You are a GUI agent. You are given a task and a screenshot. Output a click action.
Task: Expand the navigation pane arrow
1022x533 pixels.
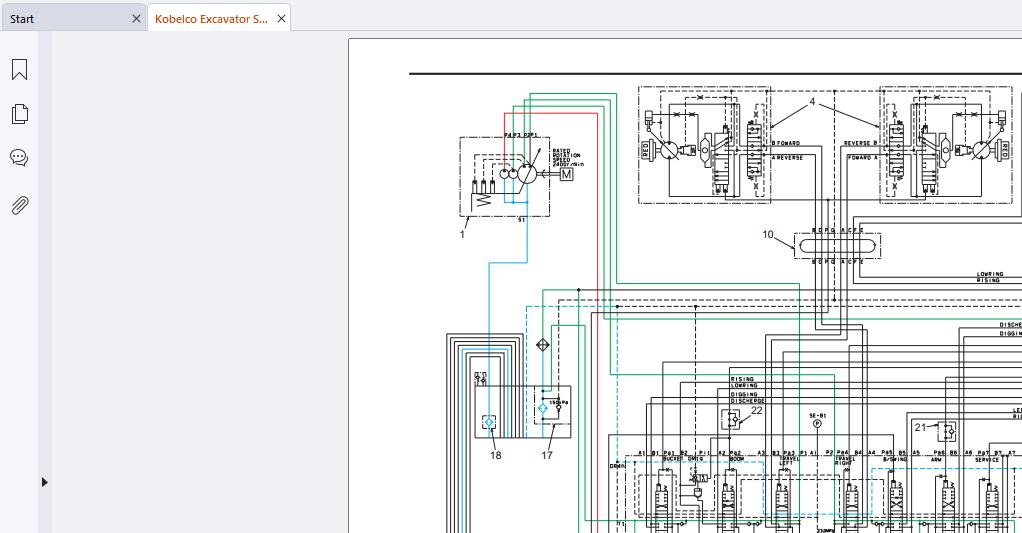(44, 482)
